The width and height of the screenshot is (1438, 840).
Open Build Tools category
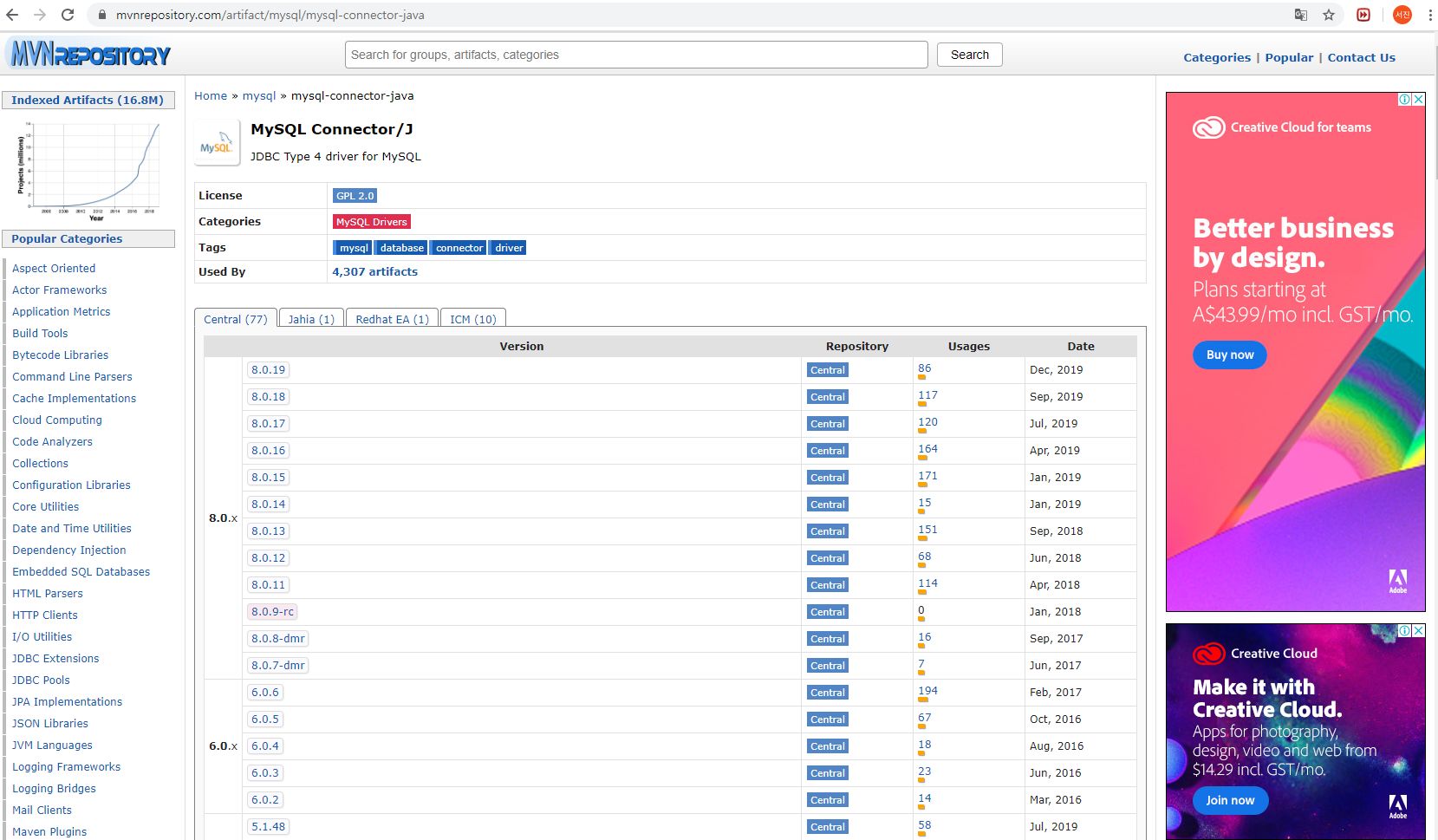[x=40, y=333]
